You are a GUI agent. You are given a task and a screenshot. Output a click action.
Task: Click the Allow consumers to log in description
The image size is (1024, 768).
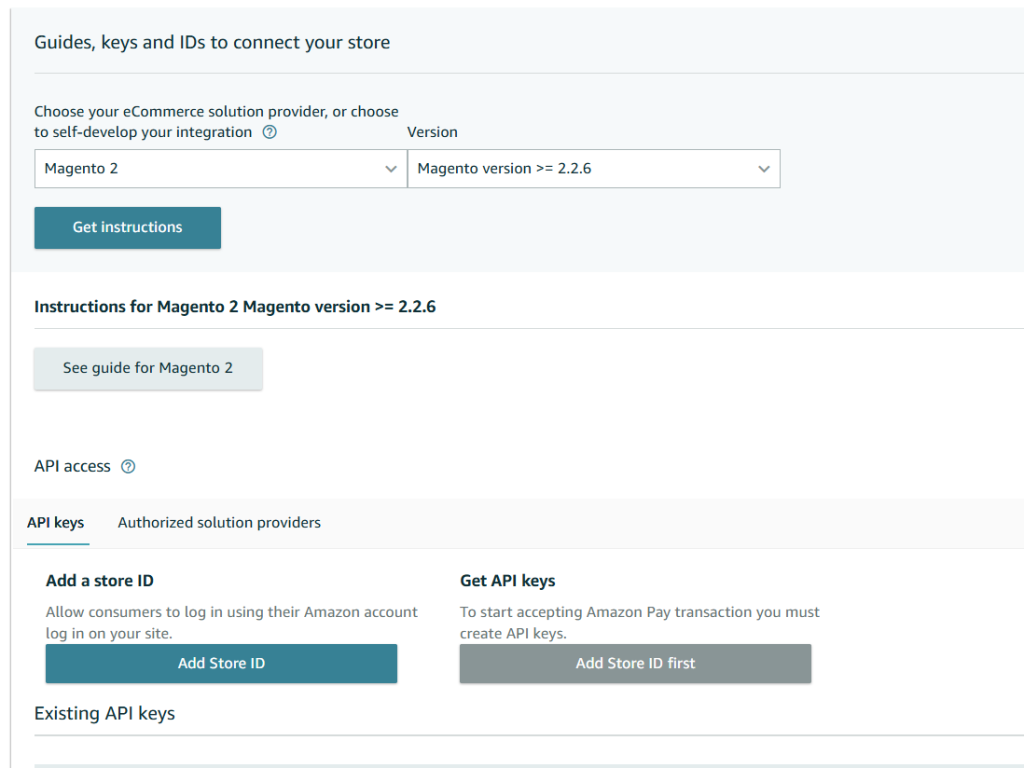(232, 622)
